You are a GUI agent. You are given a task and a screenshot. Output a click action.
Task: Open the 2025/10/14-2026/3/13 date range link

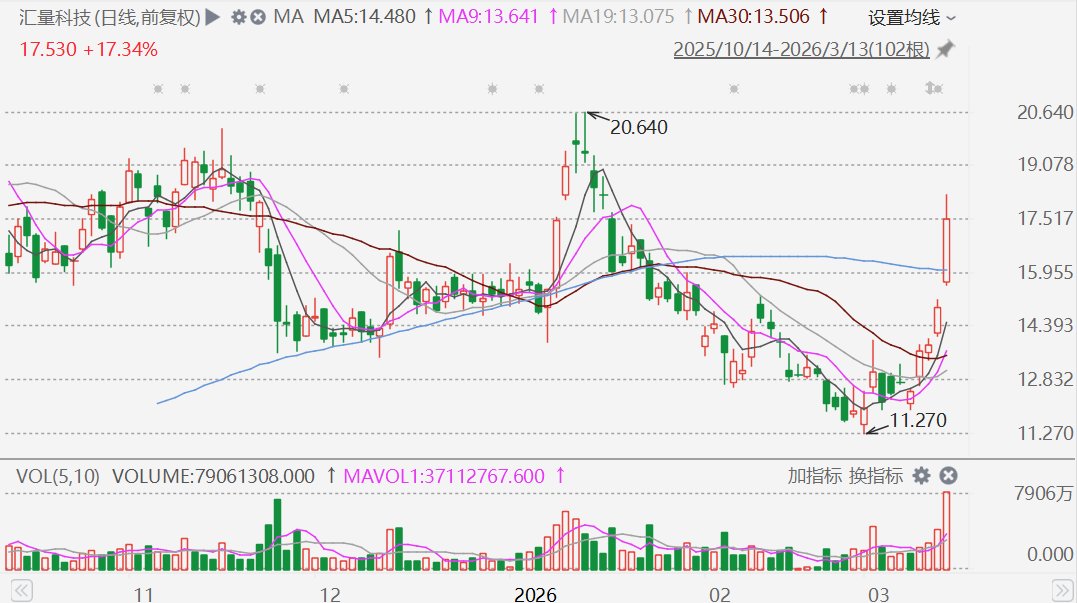click(x=801, y=49)
